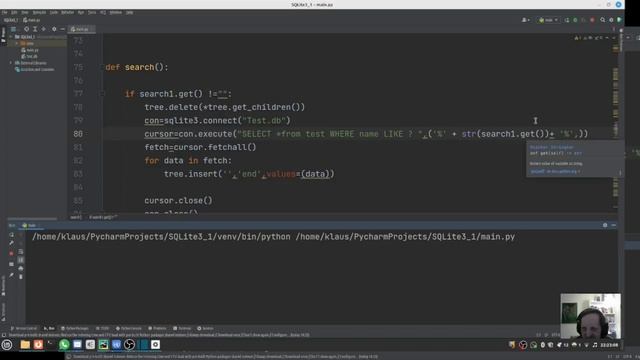Launch WhatsApp from taskbar
The width and height of the screenshot is (640, 360).
[64, 345]
